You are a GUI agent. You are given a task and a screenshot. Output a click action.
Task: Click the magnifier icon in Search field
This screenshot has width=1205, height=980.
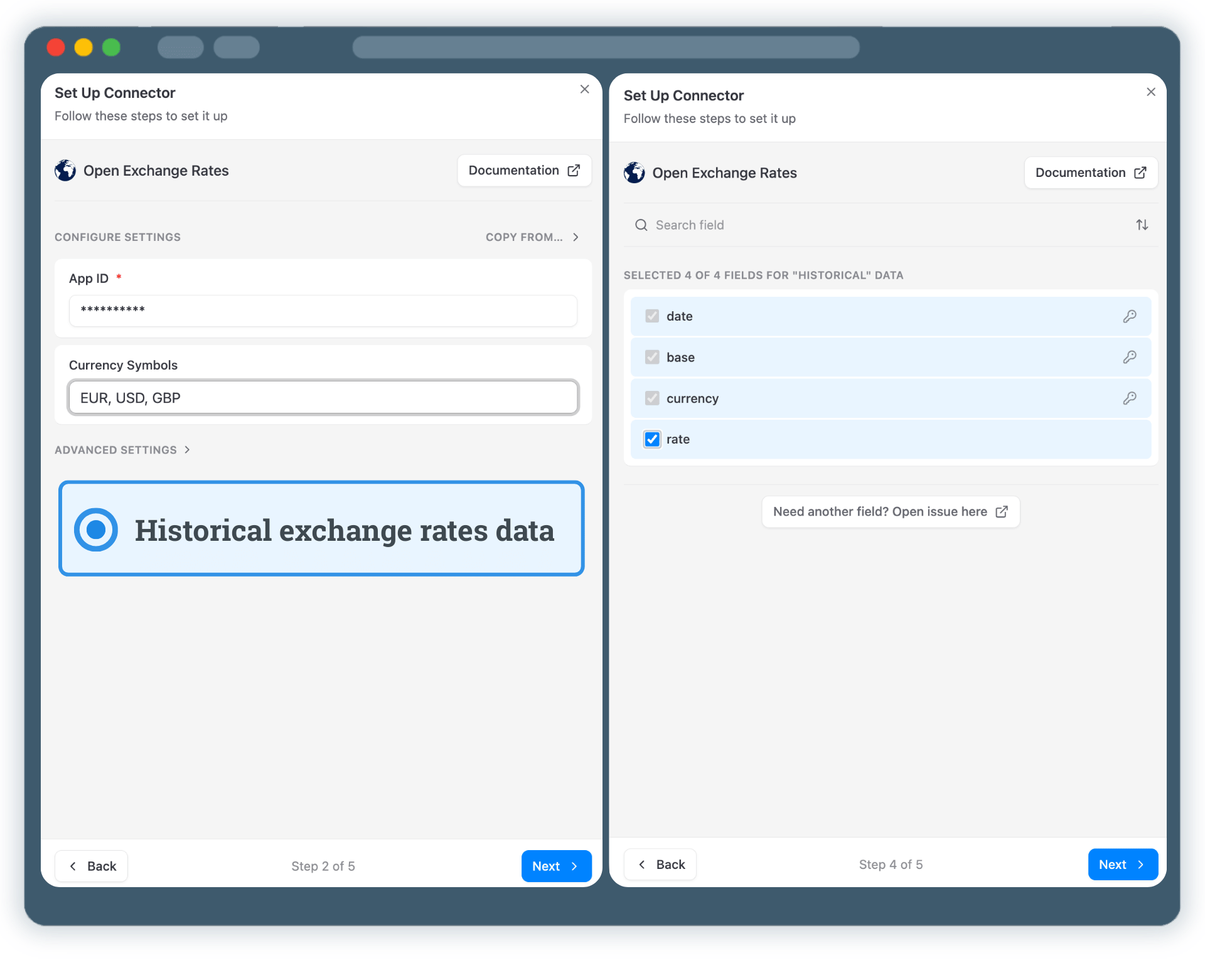click(641, 225)
